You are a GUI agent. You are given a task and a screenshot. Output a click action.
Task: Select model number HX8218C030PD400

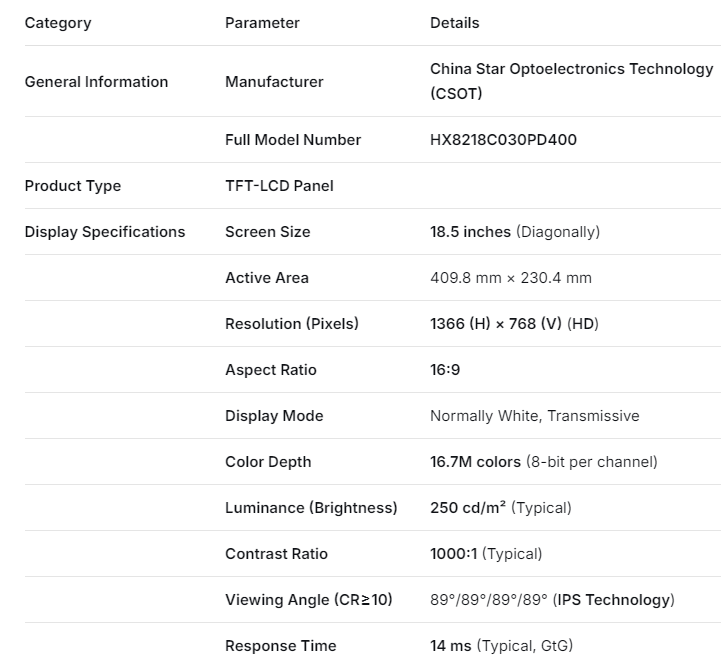[x=503, y=140]
